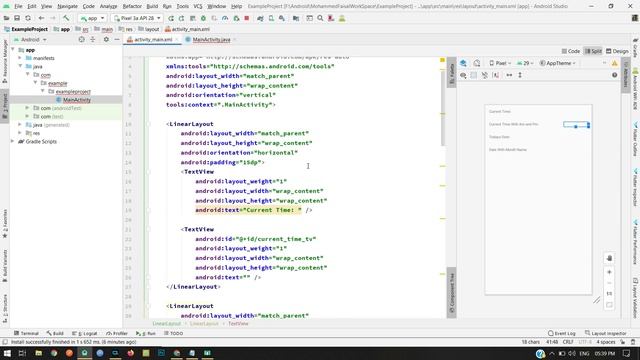This screenshot has height=360, width=640.
Task: Click the layout breadcrumb in navigation bar
Action: (148, 29)
